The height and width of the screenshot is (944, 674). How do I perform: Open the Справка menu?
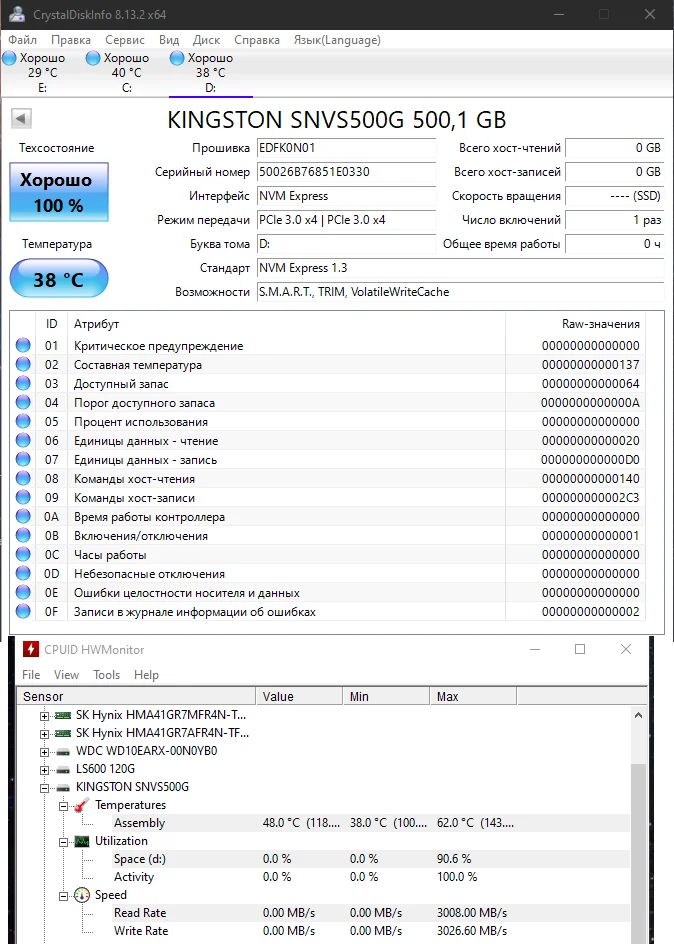(257, 40)
